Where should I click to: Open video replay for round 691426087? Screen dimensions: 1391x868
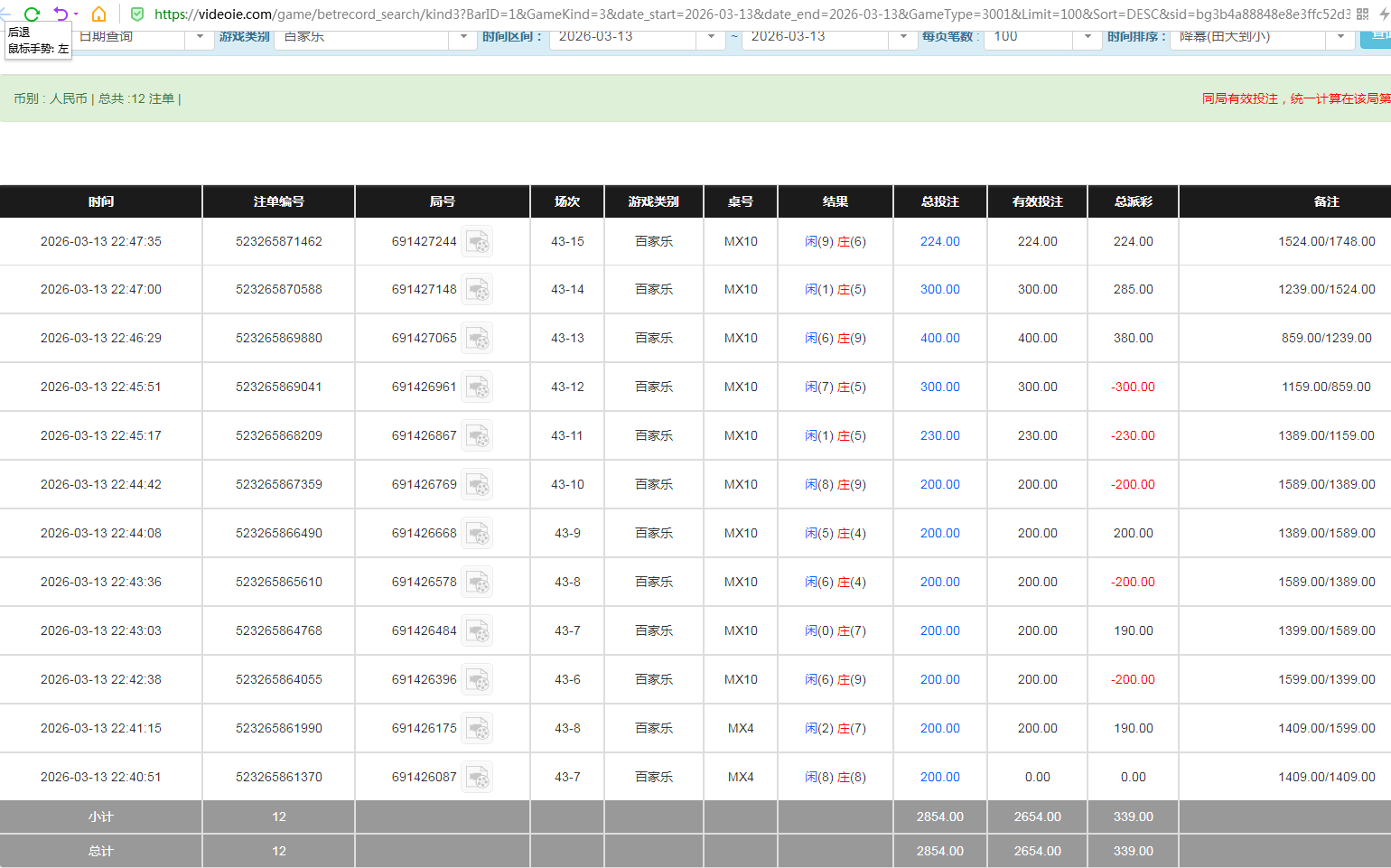(x=477, y=777)
